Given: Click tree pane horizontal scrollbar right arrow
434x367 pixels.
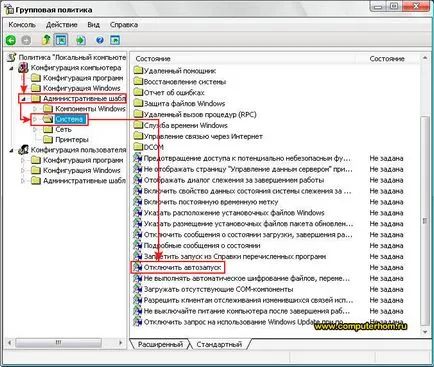Looking at the screenshot, I should coord(121,342).
